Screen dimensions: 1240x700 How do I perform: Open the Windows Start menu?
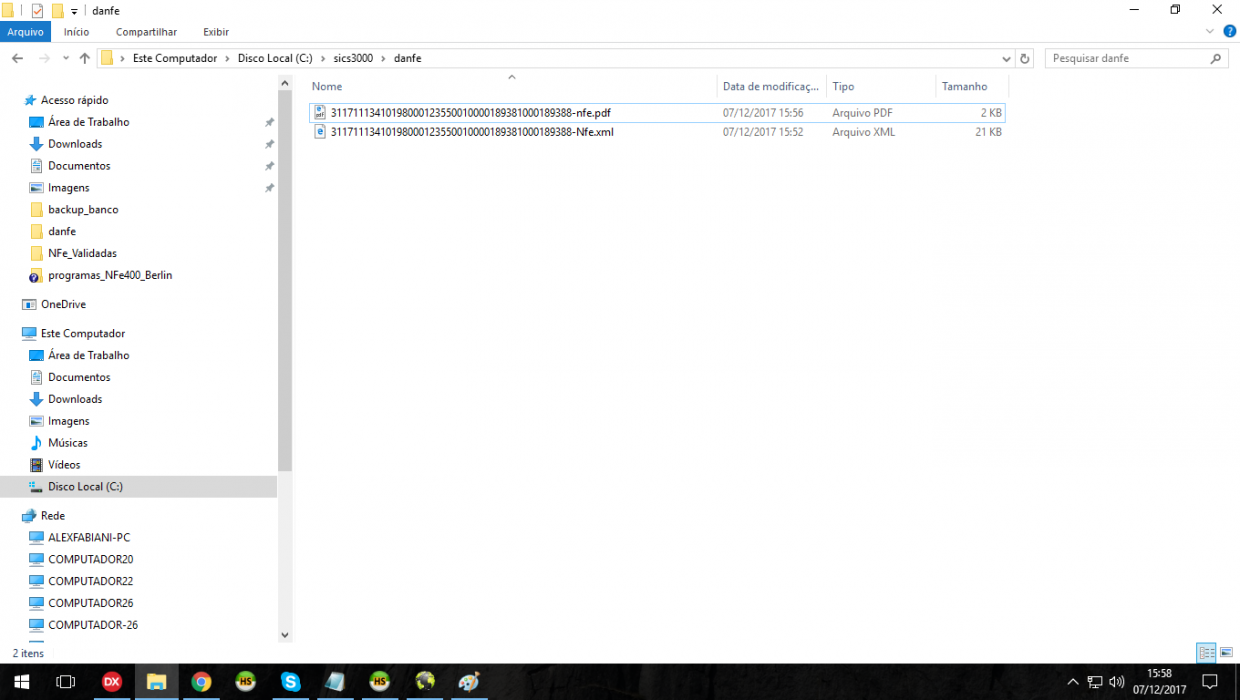[21, 682]
